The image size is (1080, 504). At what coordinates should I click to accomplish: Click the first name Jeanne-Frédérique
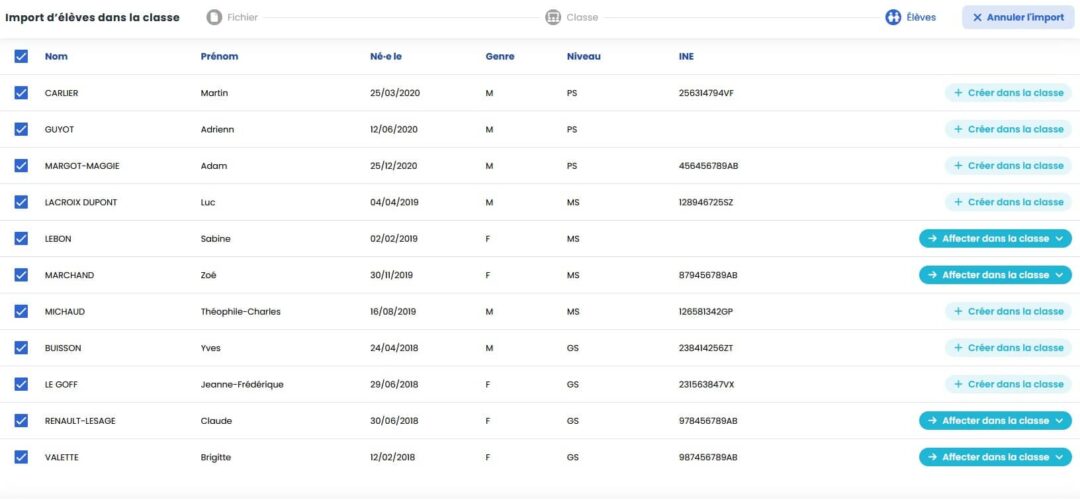click(242, 385)
